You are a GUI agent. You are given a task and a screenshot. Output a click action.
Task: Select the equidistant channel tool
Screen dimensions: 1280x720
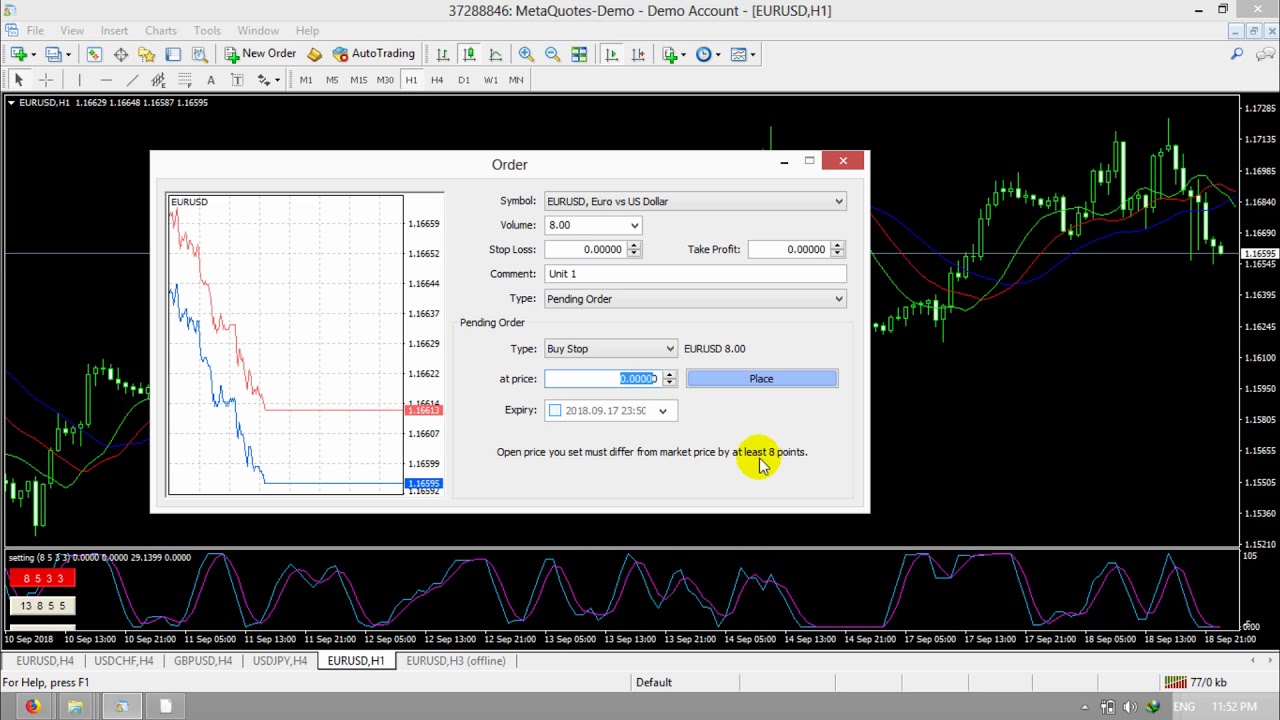(x=158, y=80)
